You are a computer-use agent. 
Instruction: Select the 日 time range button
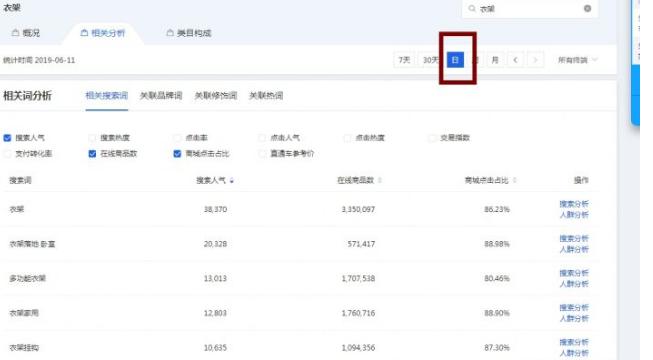455,60
